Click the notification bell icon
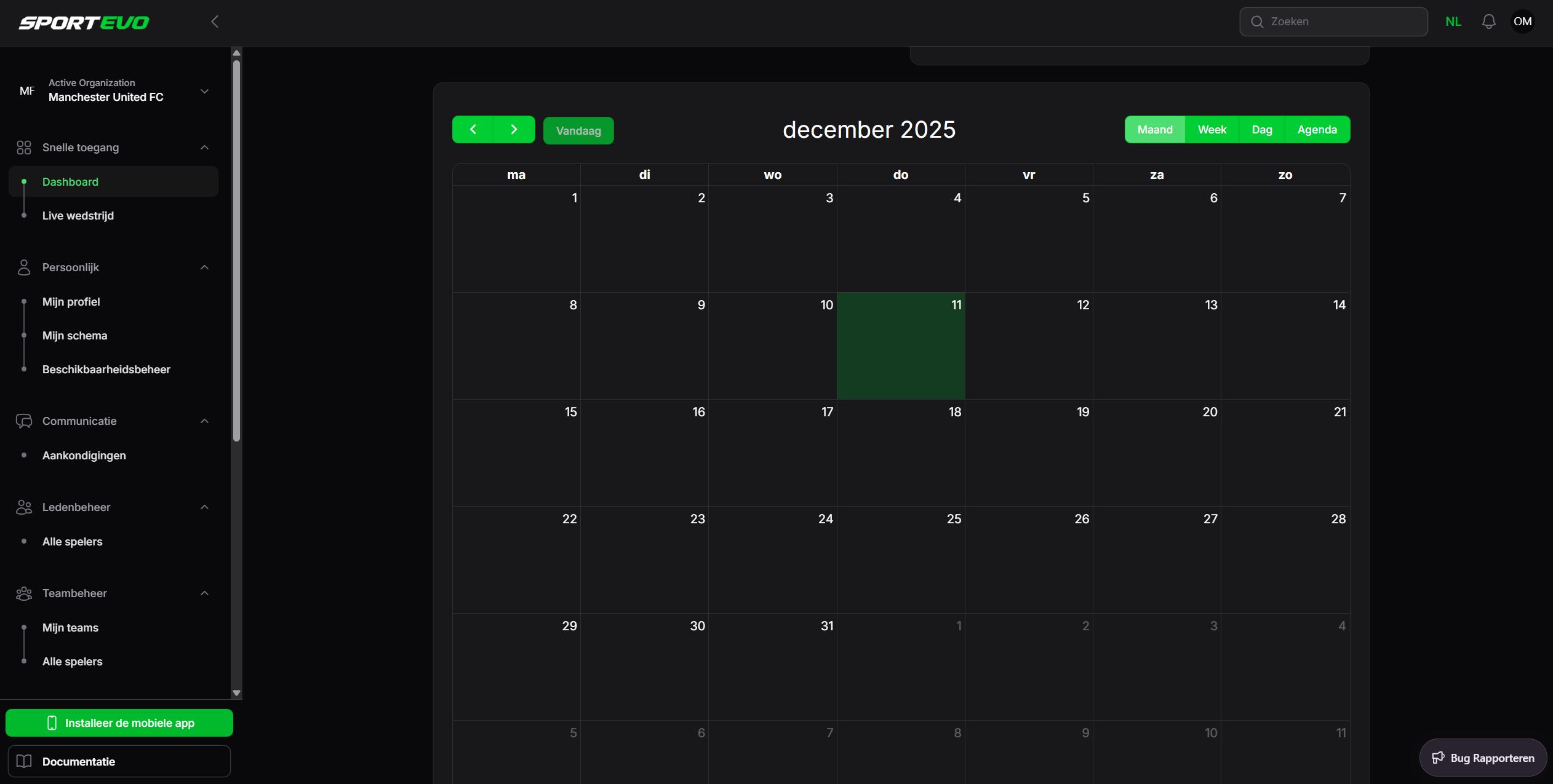This screenshot has height=784, width=1553. click(1488, 21)
